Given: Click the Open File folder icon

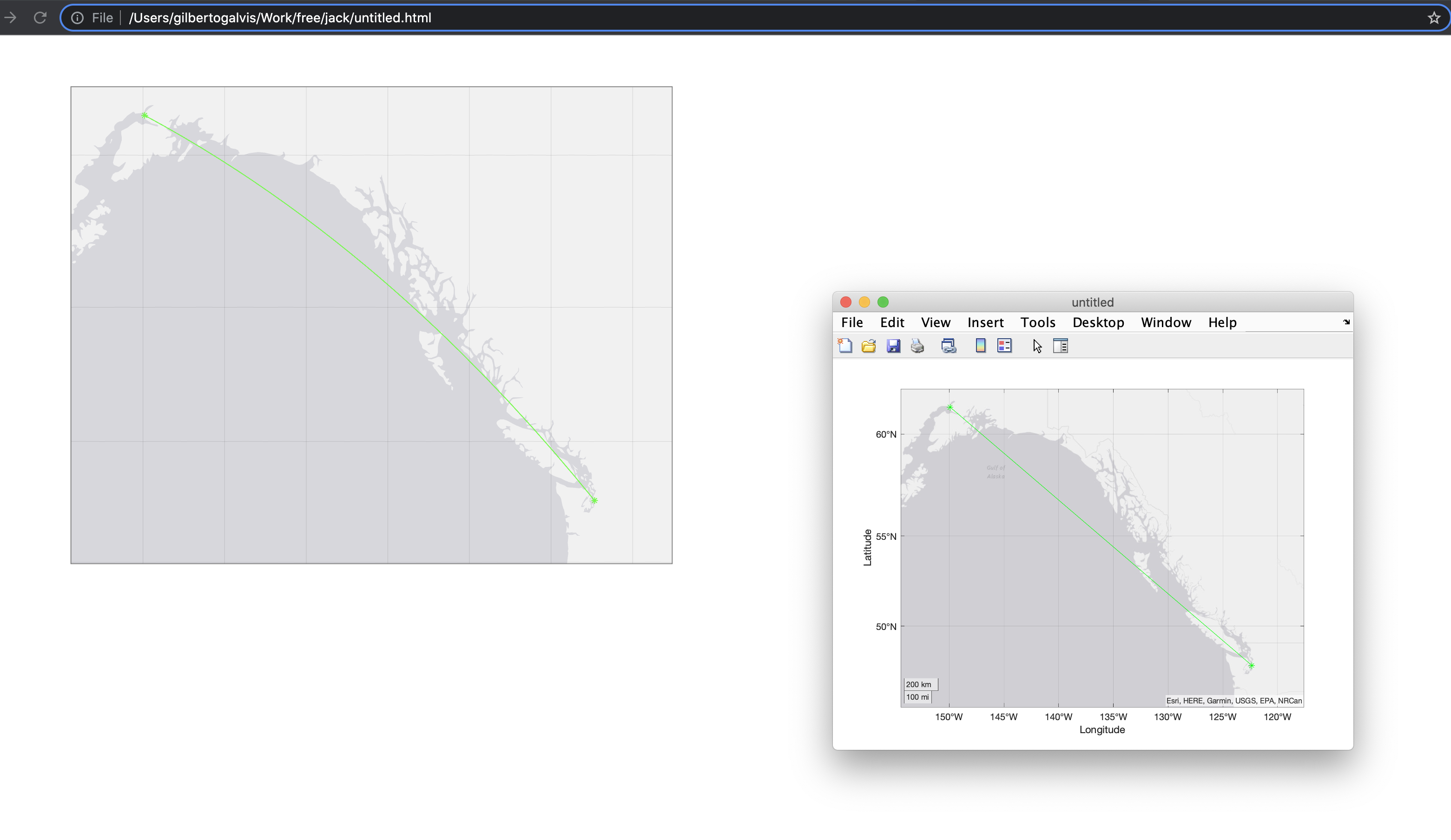Looking at the screenshot, I should coord(868,346).
